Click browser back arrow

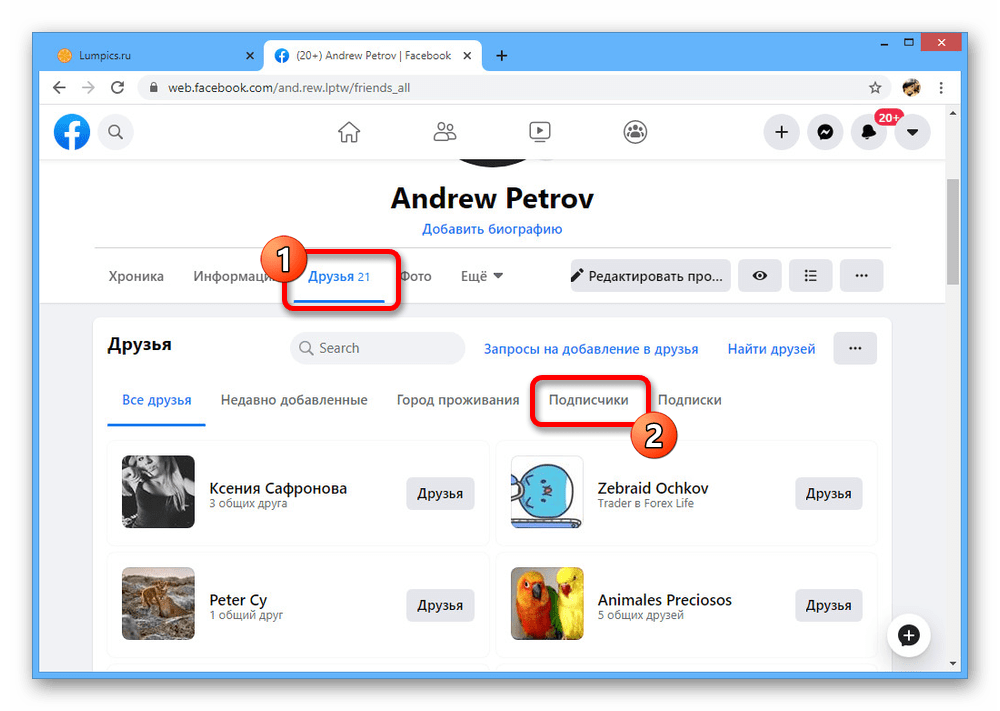pos(59,87)
